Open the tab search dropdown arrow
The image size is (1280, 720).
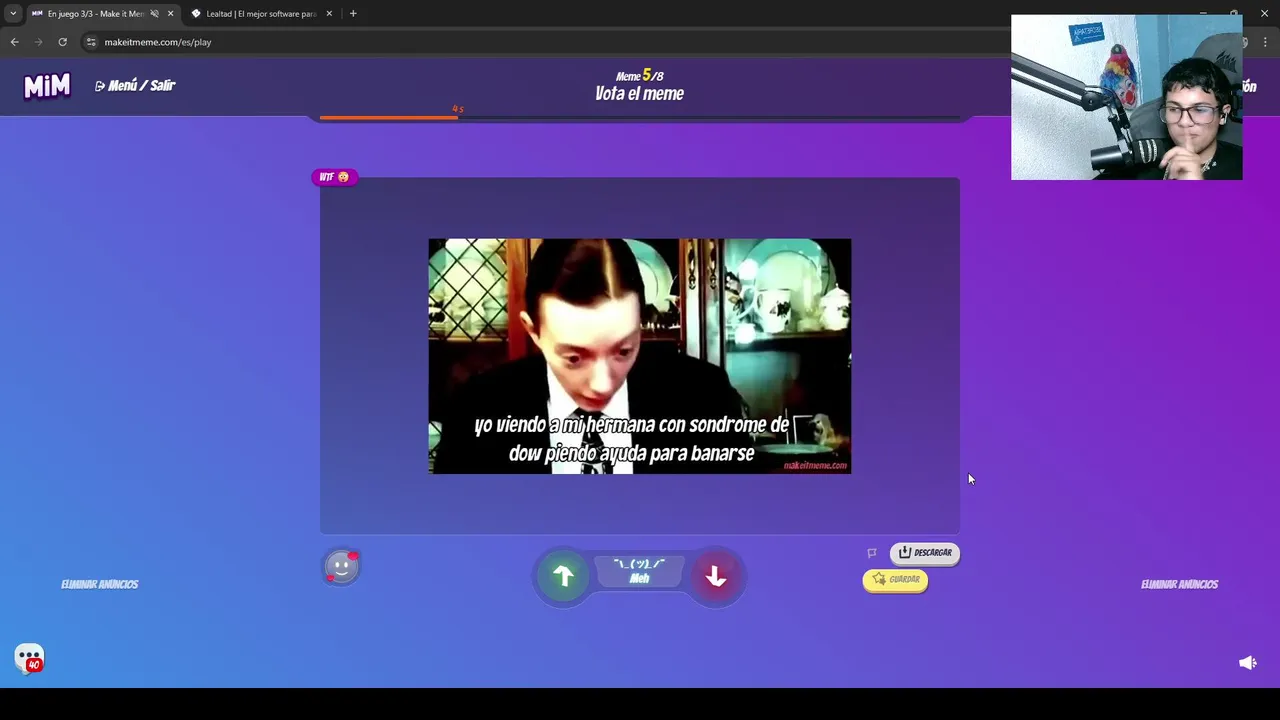(x=13, y=14)
